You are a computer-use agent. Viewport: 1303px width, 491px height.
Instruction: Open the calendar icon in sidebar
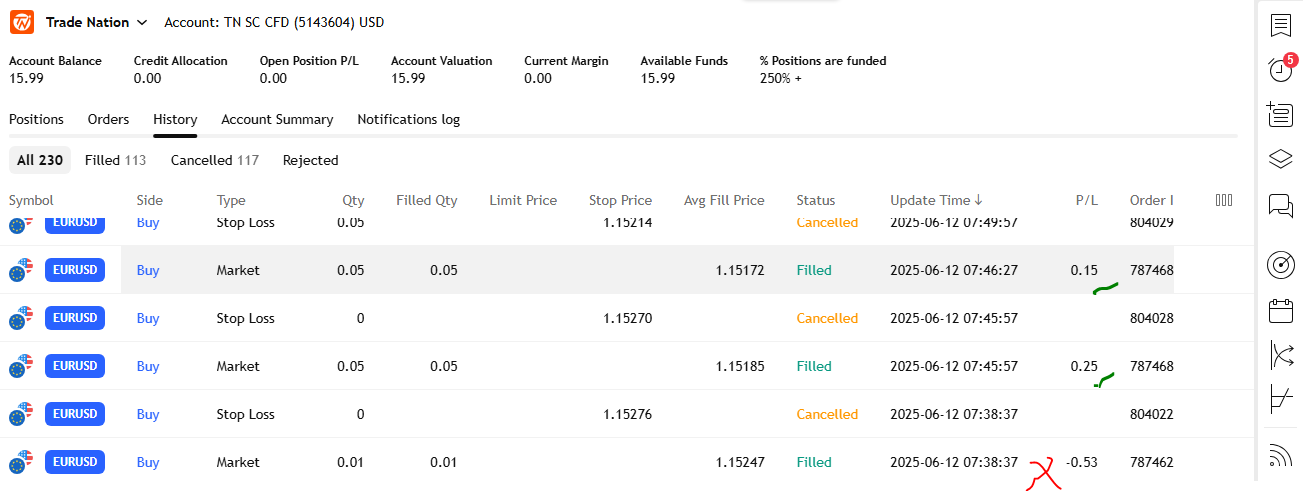(x=1280, y=310)
